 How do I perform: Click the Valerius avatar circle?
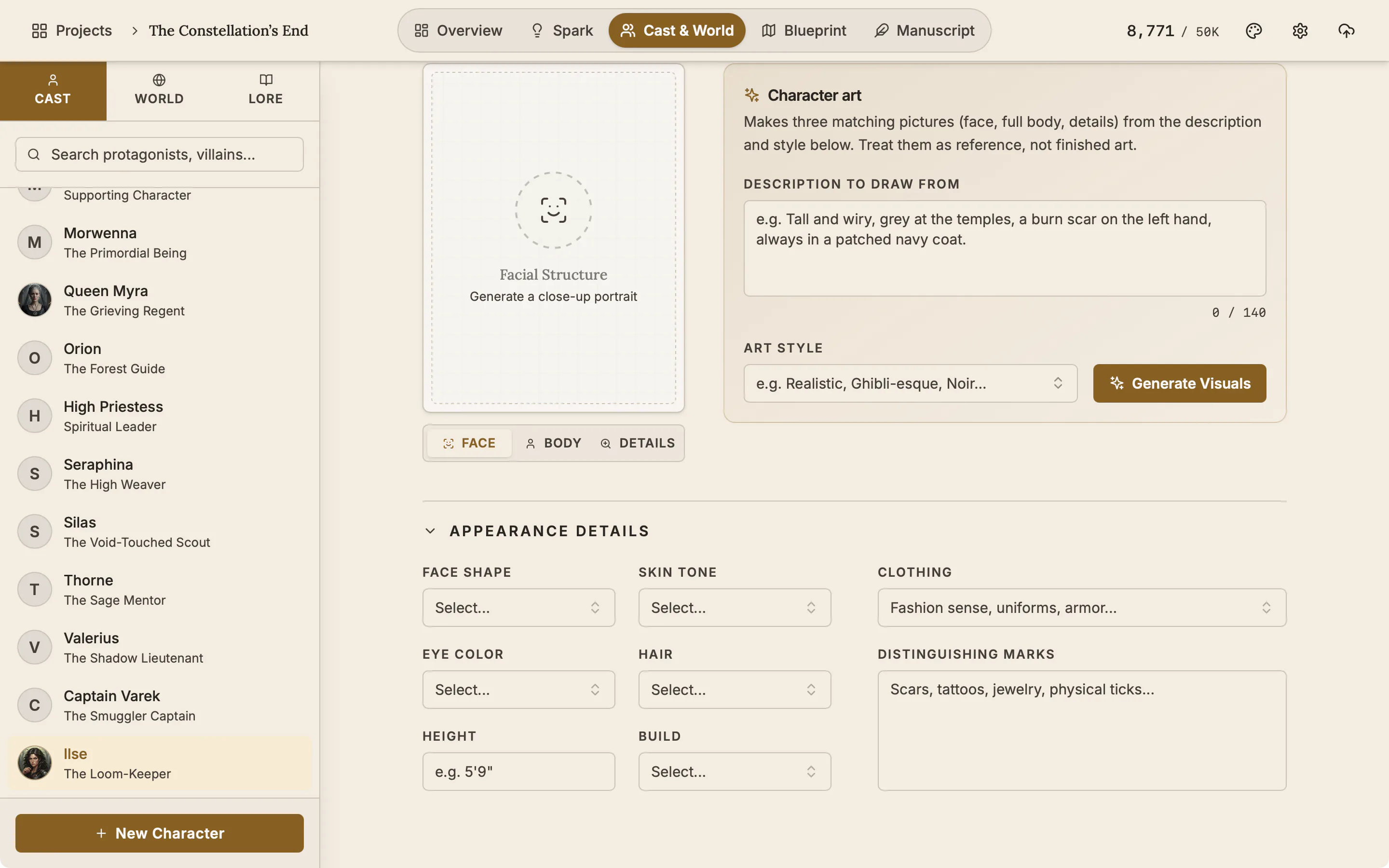pos(34,647)
